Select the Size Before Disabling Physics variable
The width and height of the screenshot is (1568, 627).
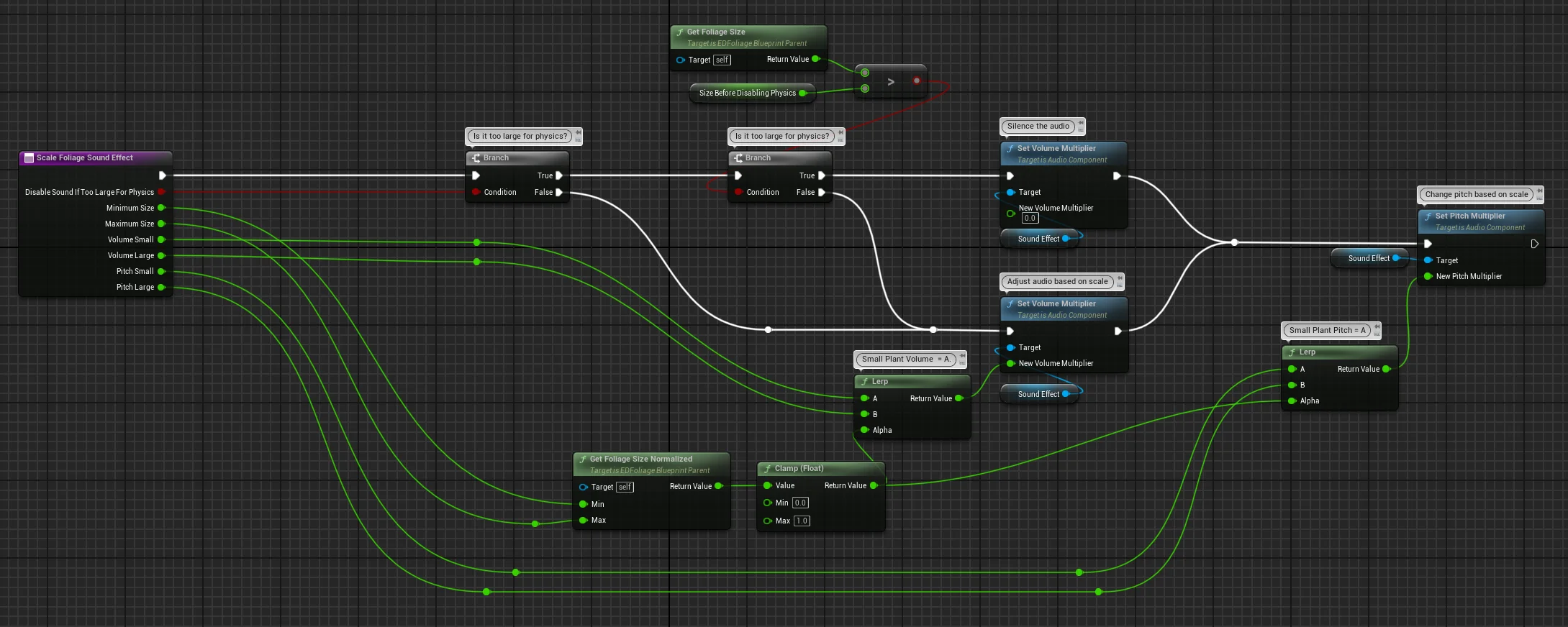coord(747,93)
